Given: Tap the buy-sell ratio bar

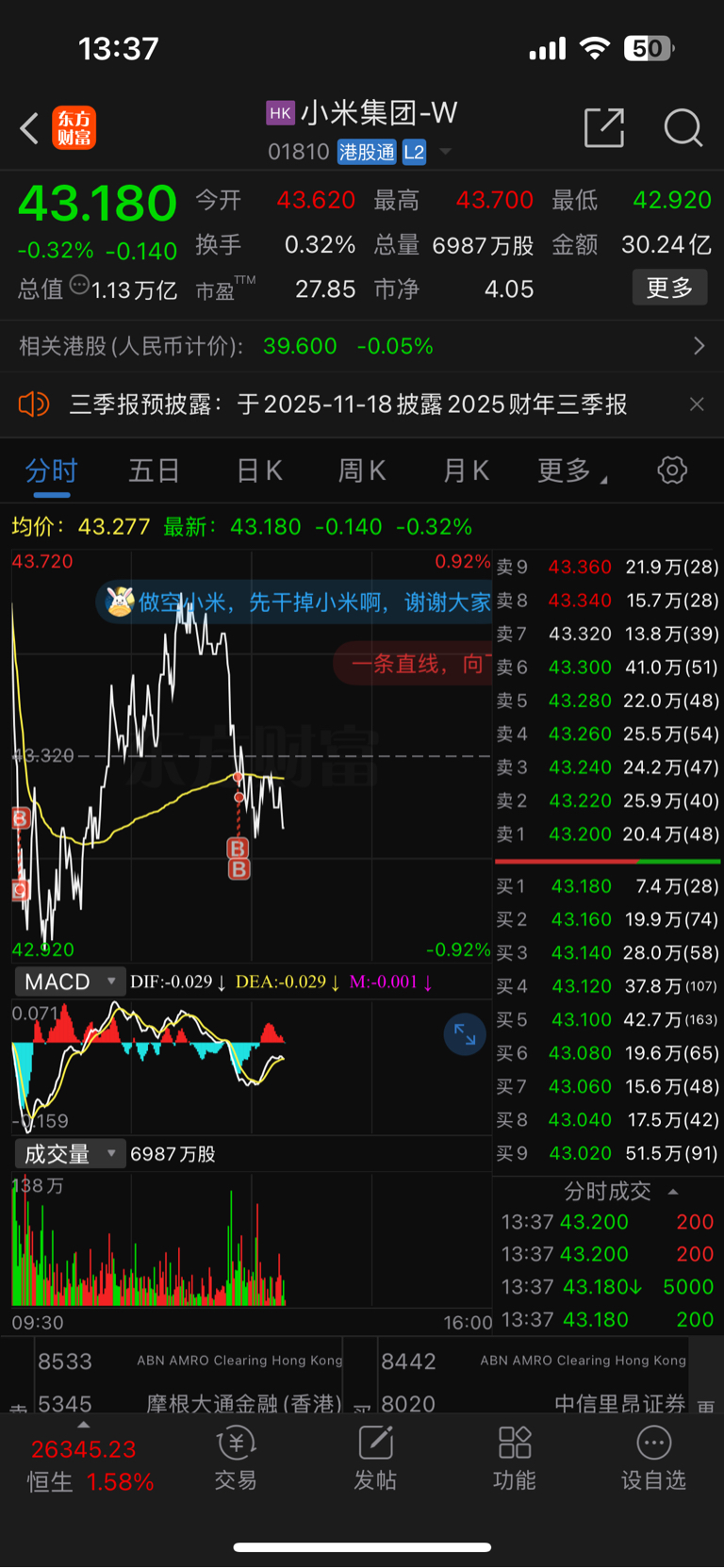Looking at the screenshot, I should [608, 861].
